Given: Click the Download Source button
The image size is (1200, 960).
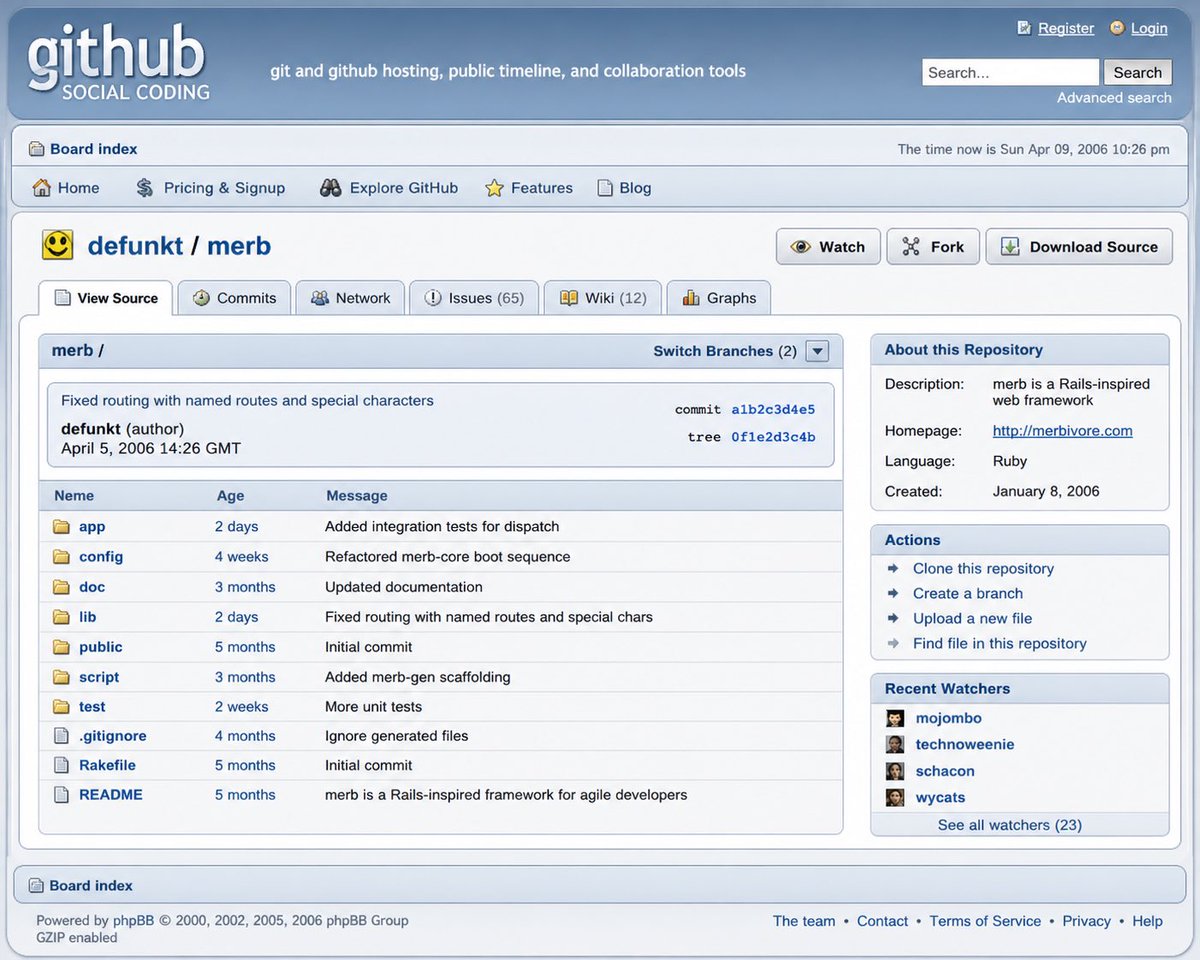Looking at the screenshot, I should [x=1079, y=247].
